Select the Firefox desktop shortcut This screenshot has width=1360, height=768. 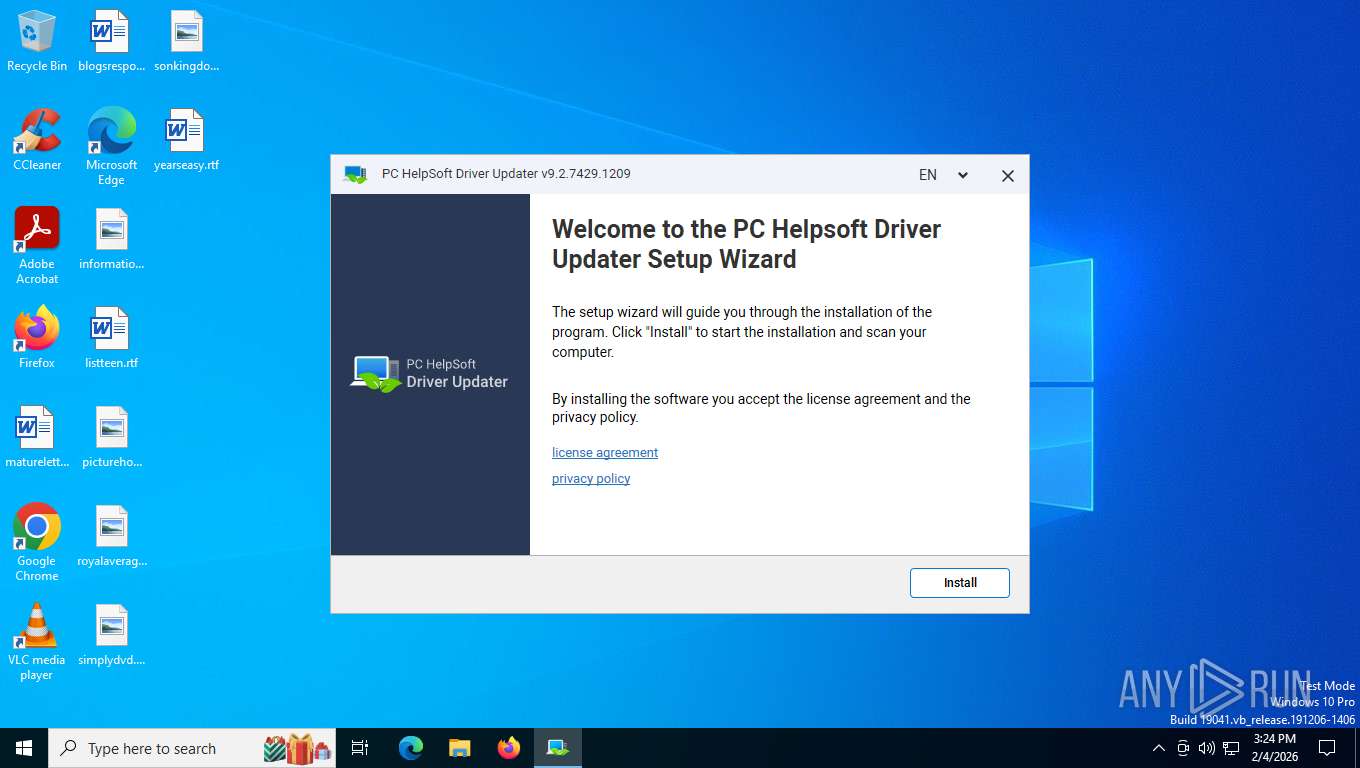tap(37, 338)
